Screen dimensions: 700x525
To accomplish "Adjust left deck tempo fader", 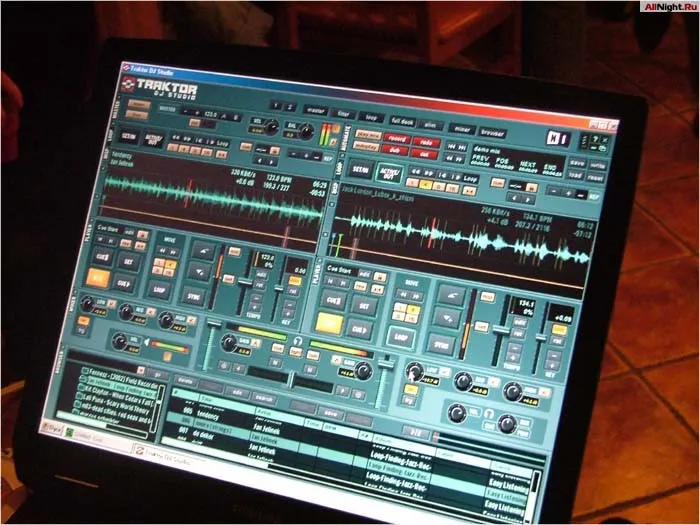I will tap(245, 282).
